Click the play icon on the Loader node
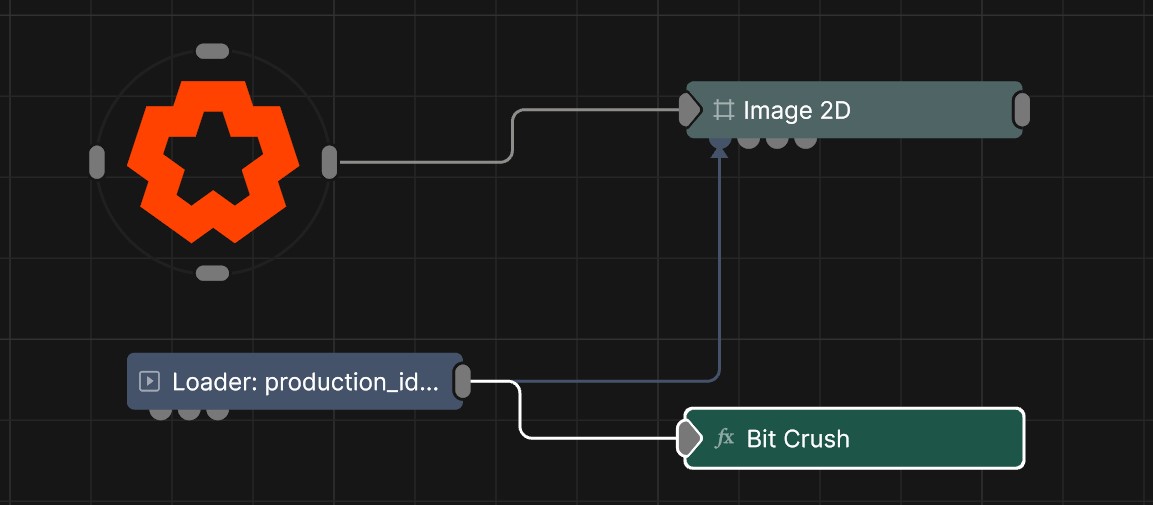Screen dimensions: 1153x505 tap(150, 381)
